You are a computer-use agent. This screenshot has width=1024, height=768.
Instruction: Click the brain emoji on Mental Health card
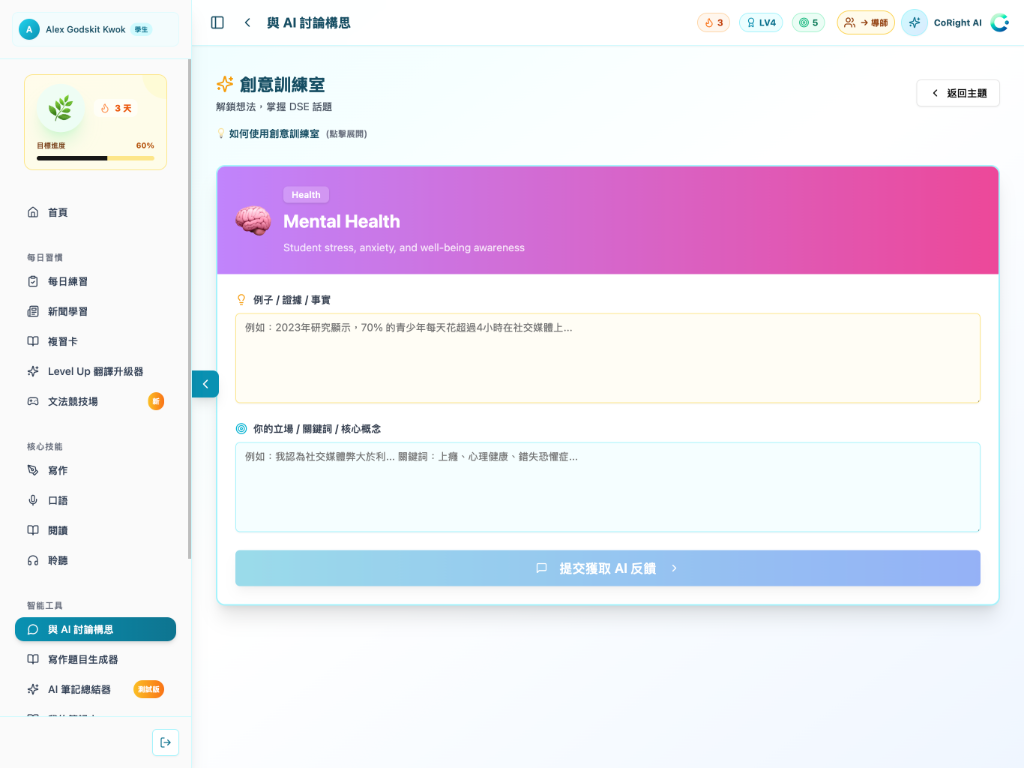click(253, 221)
